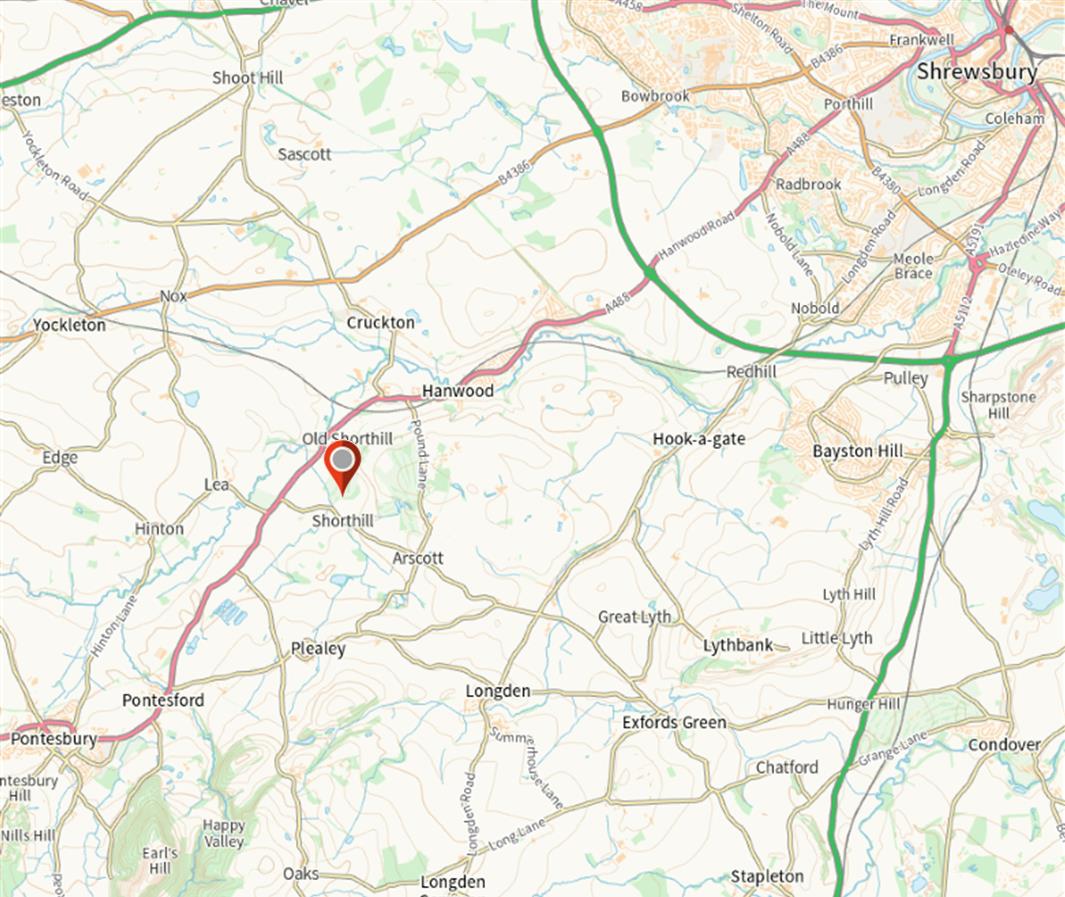Image resolution: width=1065 pixels, height=897 pixels.
Task: Select the Hook-a-gate label
Action: pos(699,439)
